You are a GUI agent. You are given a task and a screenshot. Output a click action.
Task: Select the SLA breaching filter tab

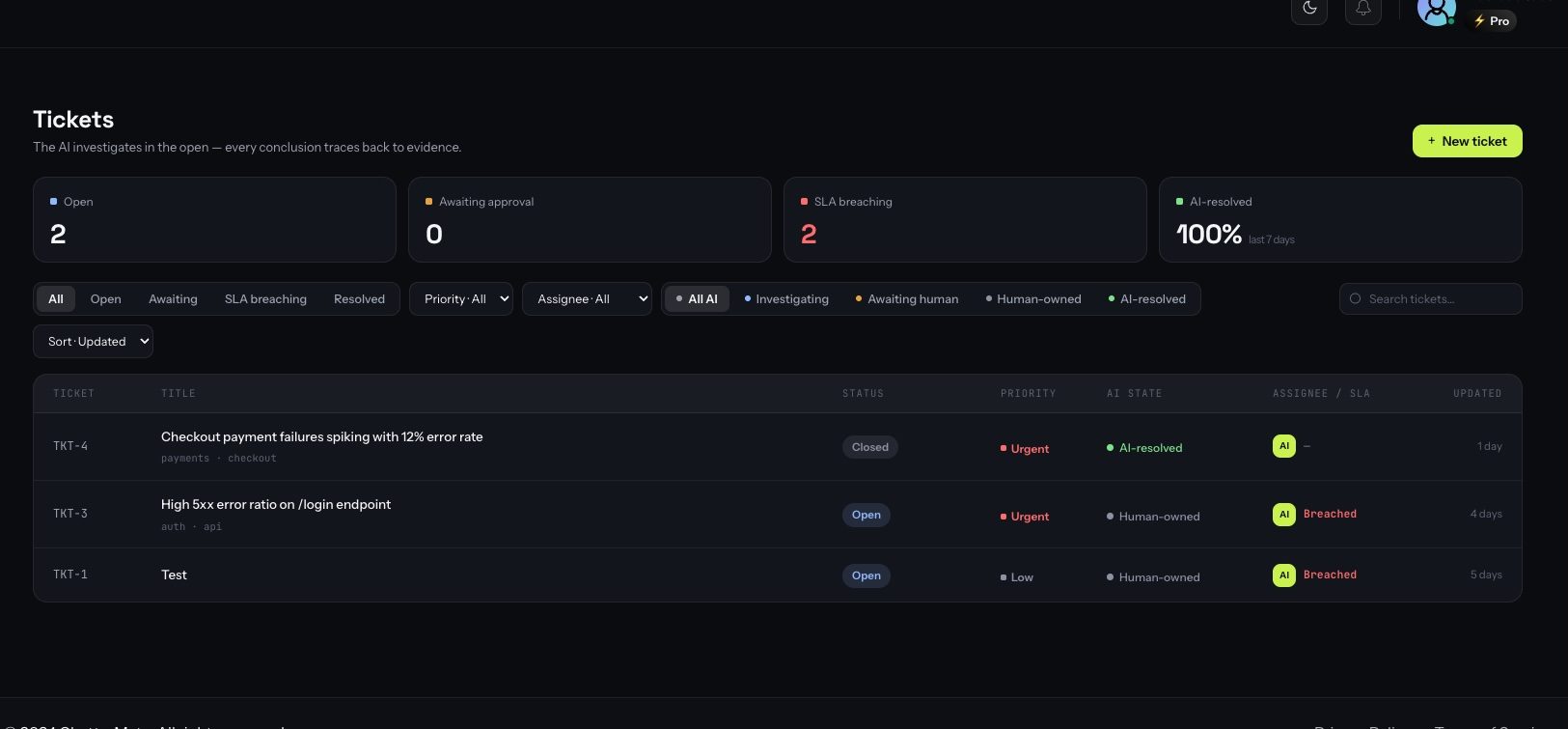click(x=265, y=299)
